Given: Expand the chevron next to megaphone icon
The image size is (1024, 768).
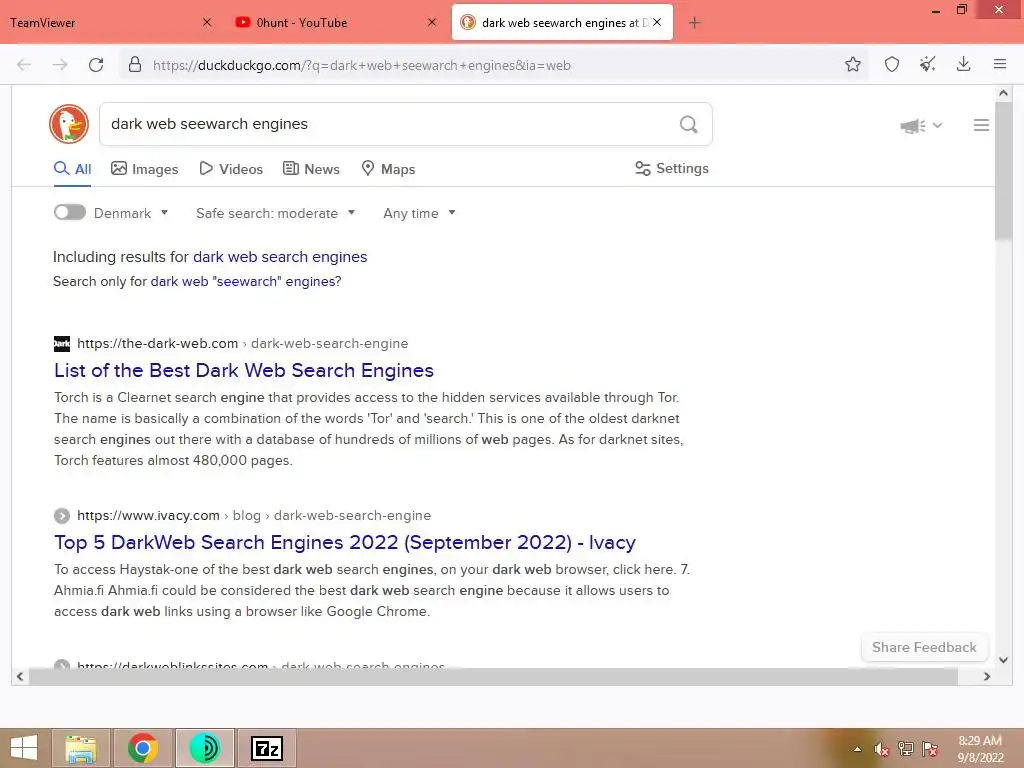Looking at the screenshot, I should [x=937, y=125].
